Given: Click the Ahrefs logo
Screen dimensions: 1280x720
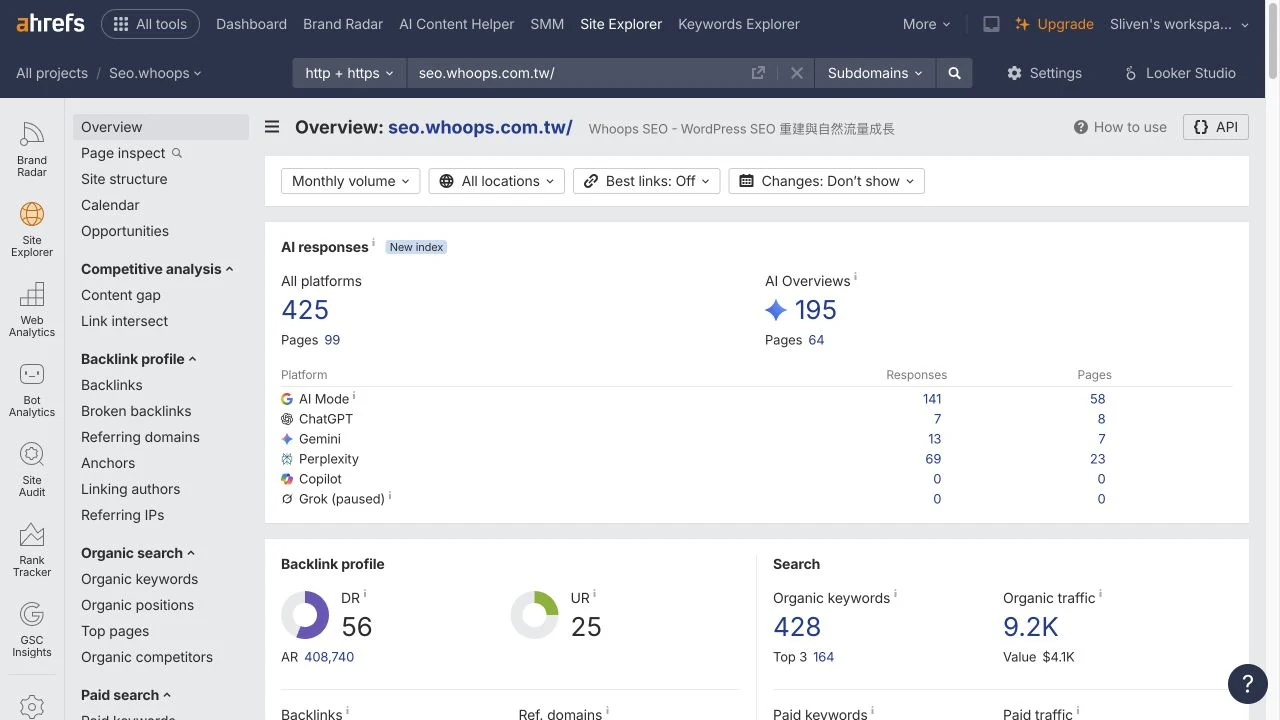Looking at the screenshot, I should (50, 24).
